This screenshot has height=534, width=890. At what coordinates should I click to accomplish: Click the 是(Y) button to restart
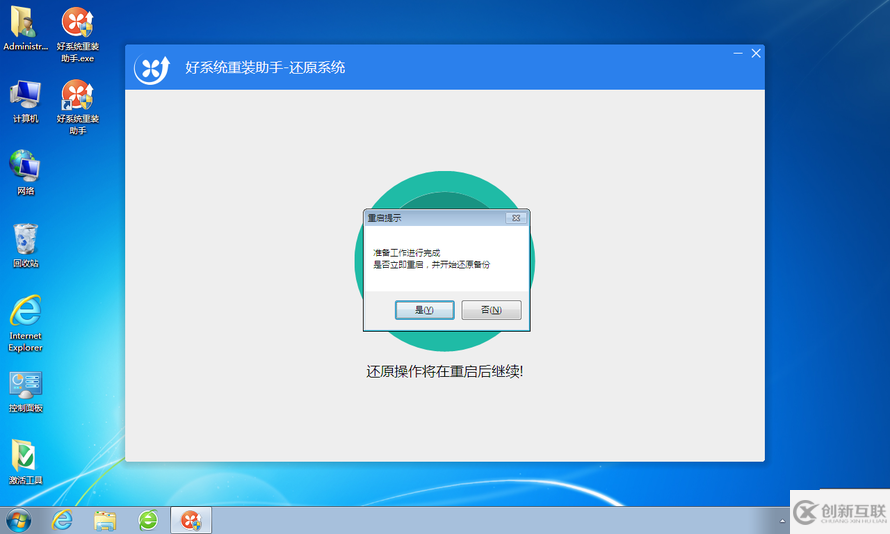pyautogui.click(x=425, y=310)
